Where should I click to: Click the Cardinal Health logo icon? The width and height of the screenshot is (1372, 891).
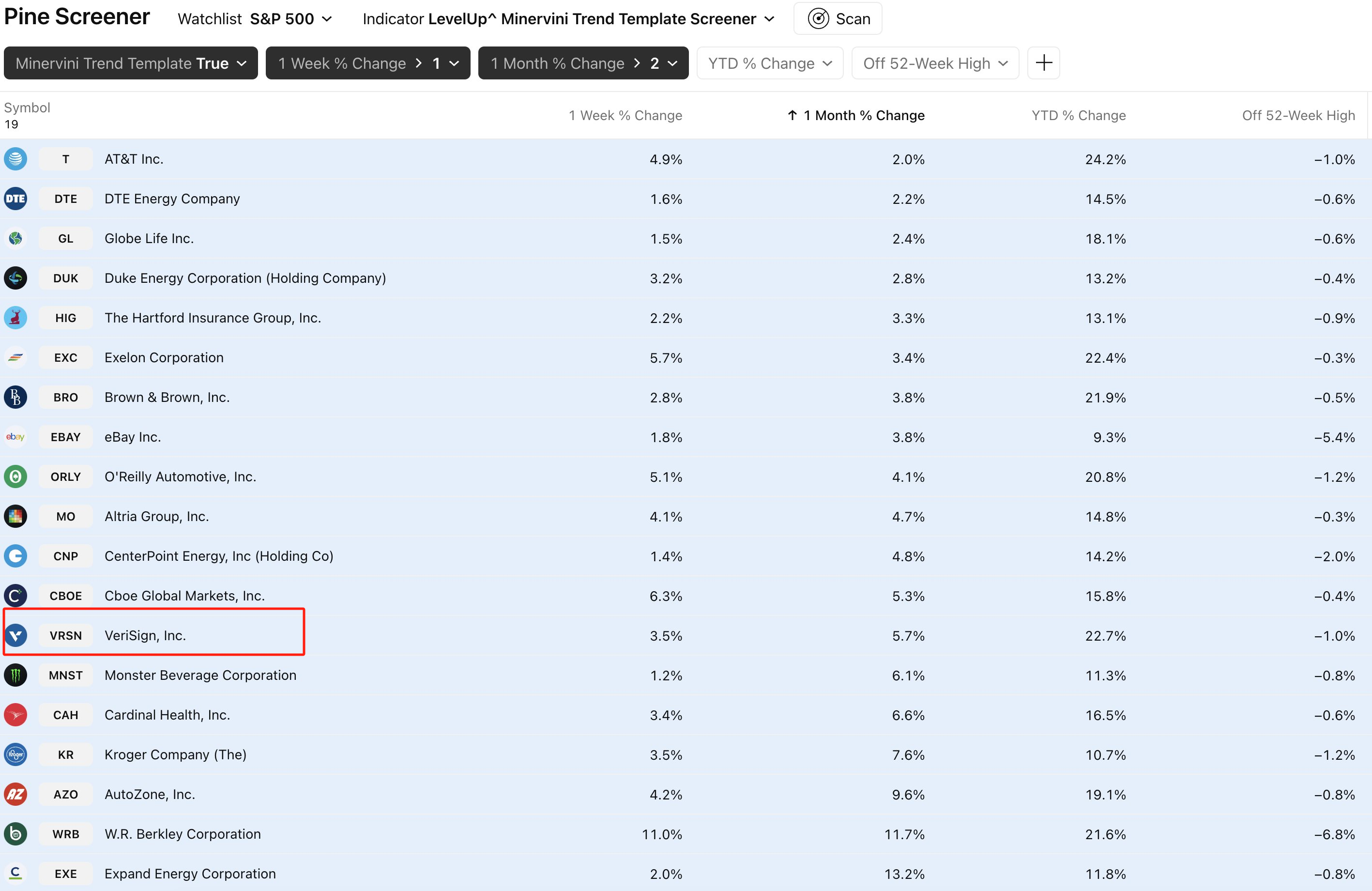tap(15, 715)
